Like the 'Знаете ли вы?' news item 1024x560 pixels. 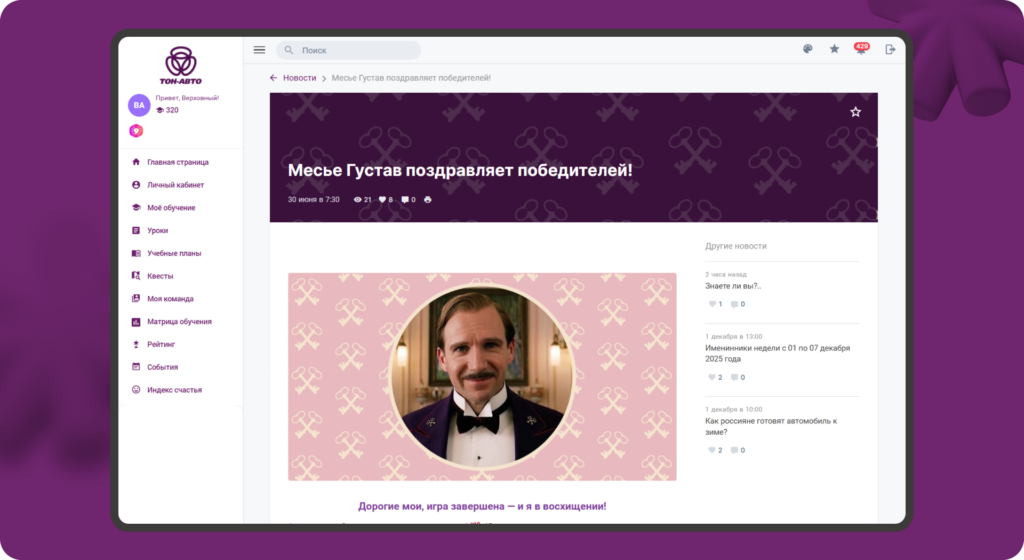[712, 304]
